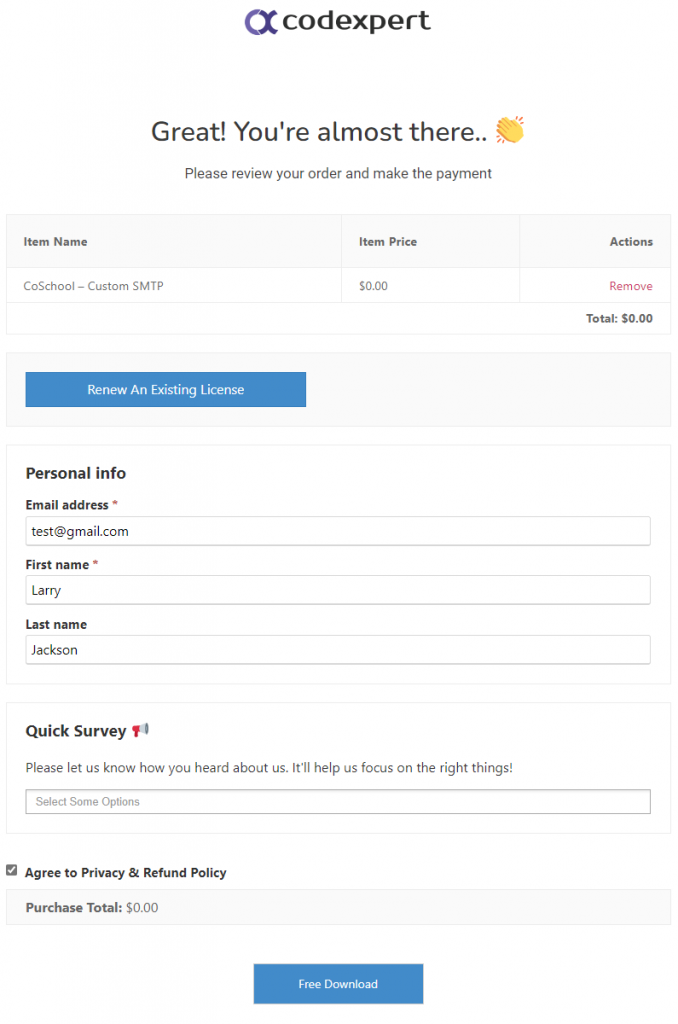Click Renew An Existing License button
The image size is (678, 1024).
[x=165, y=389]
